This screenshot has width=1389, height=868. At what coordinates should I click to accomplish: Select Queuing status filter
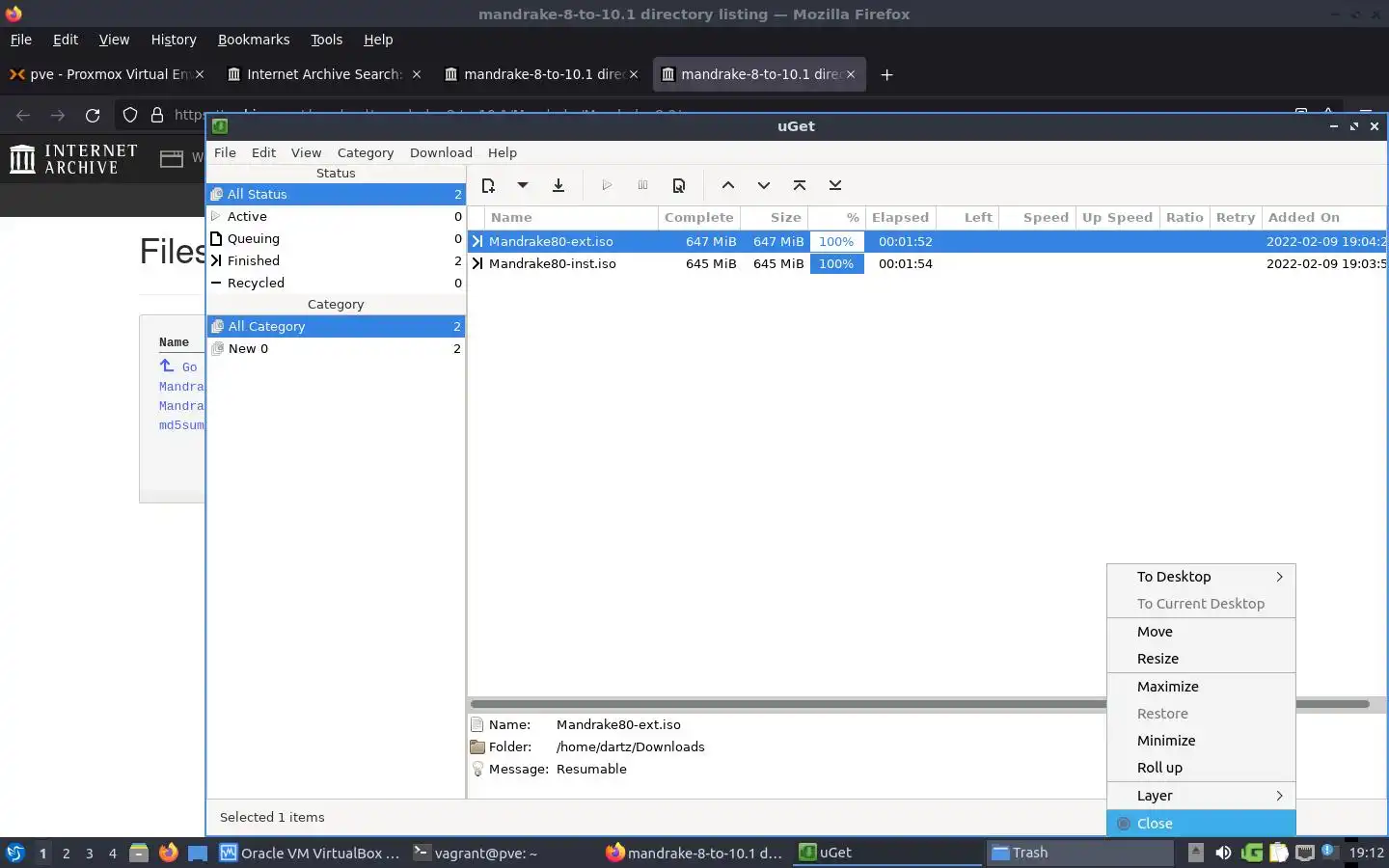coord(336,238)
